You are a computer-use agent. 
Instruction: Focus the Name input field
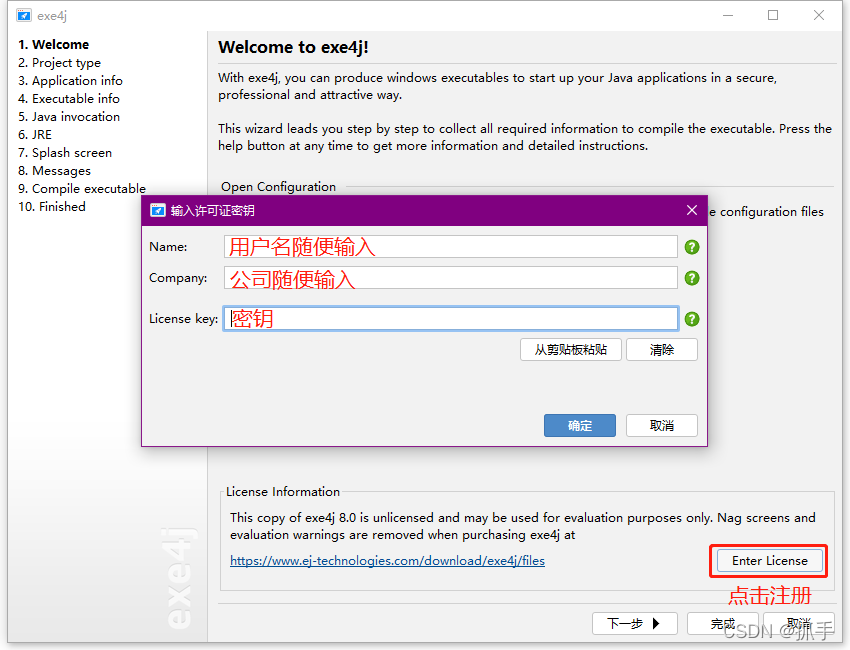[x=450, y=247]
